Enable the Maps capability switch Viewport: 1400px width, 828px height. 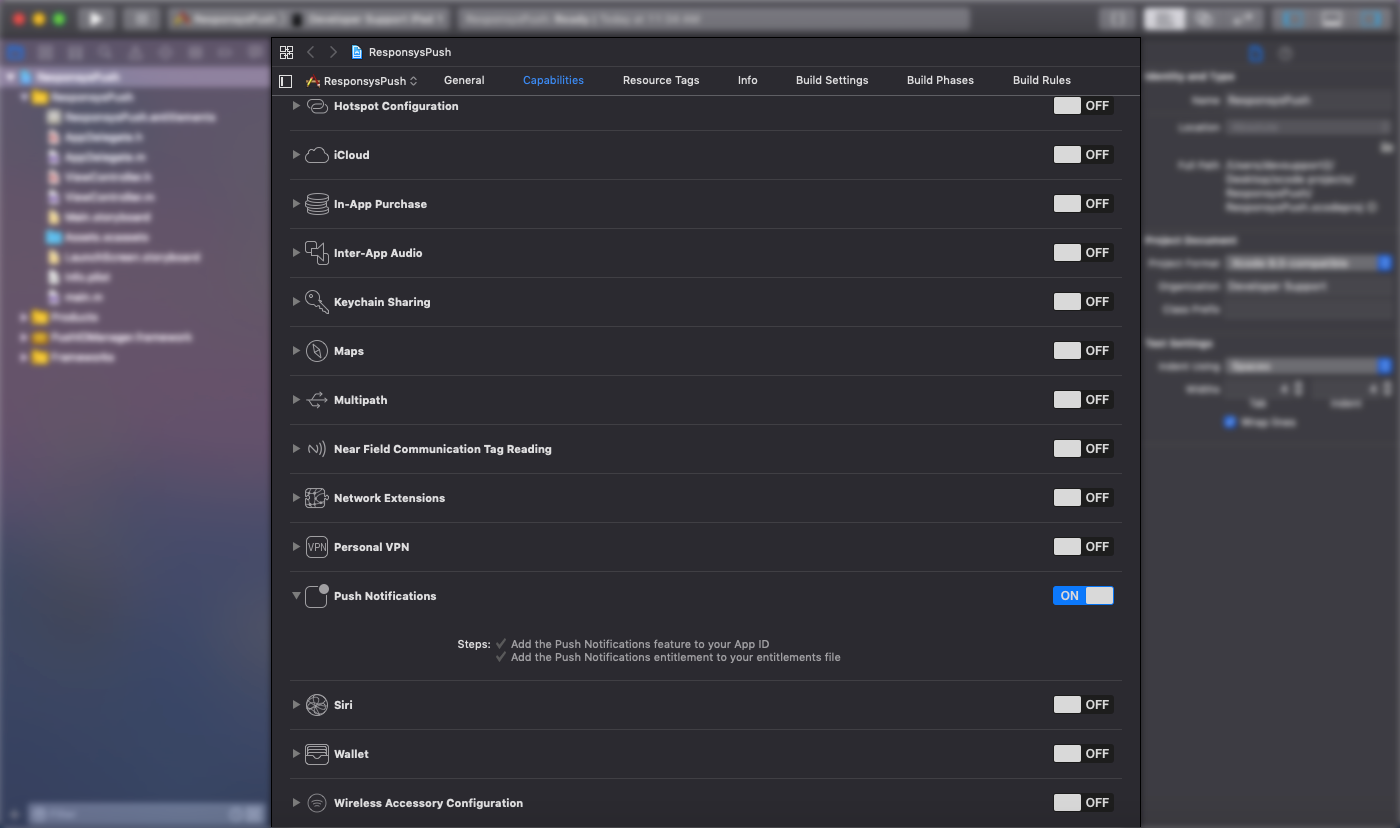[1083, 351]
